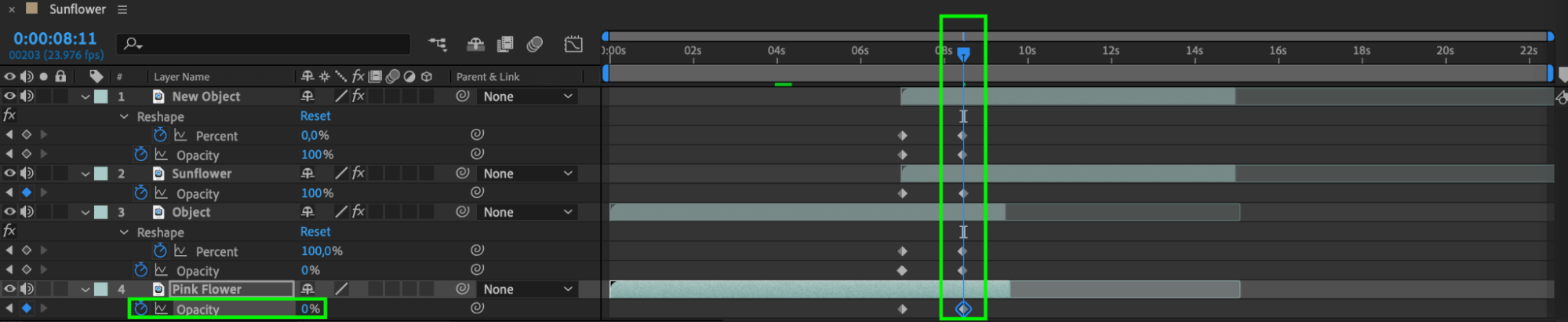Enable Frame Blending for all layers
This screenshot has height=322, width=1568.
click(x=505, y=44)
